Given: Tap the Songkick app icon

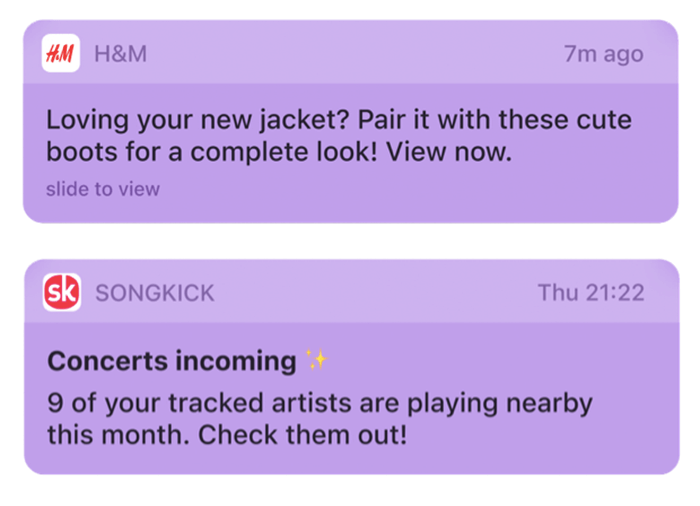Looking at the screenshot, I should (x=62, y=292).
